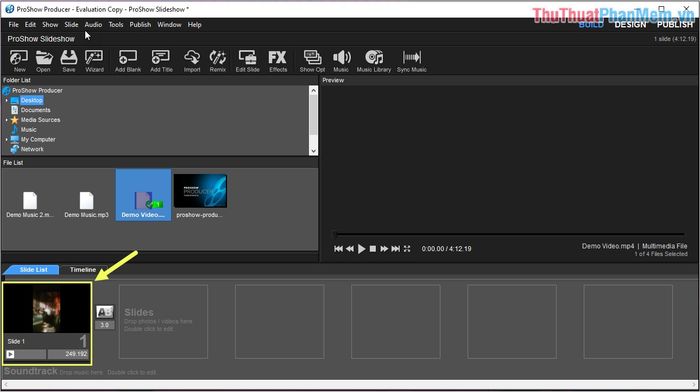
Task: Expand the My Computer node
Action: [6, 140]
